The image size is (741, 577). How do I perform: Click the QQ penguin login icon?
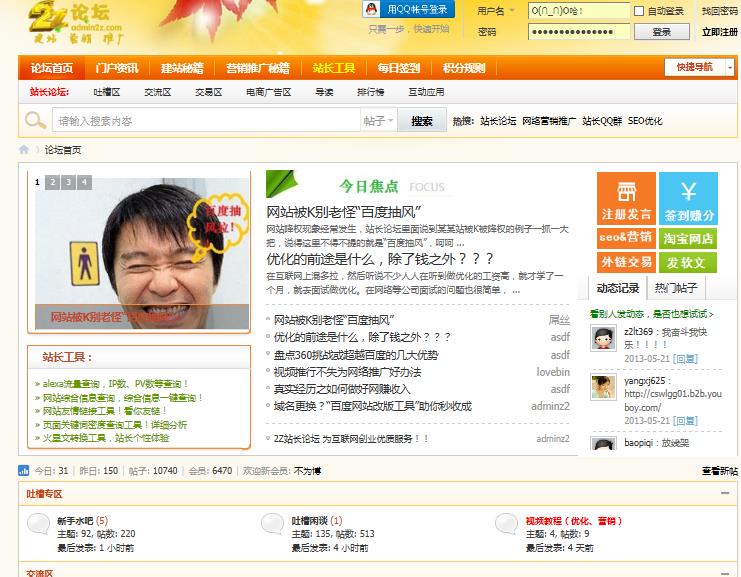pos(372,9)
